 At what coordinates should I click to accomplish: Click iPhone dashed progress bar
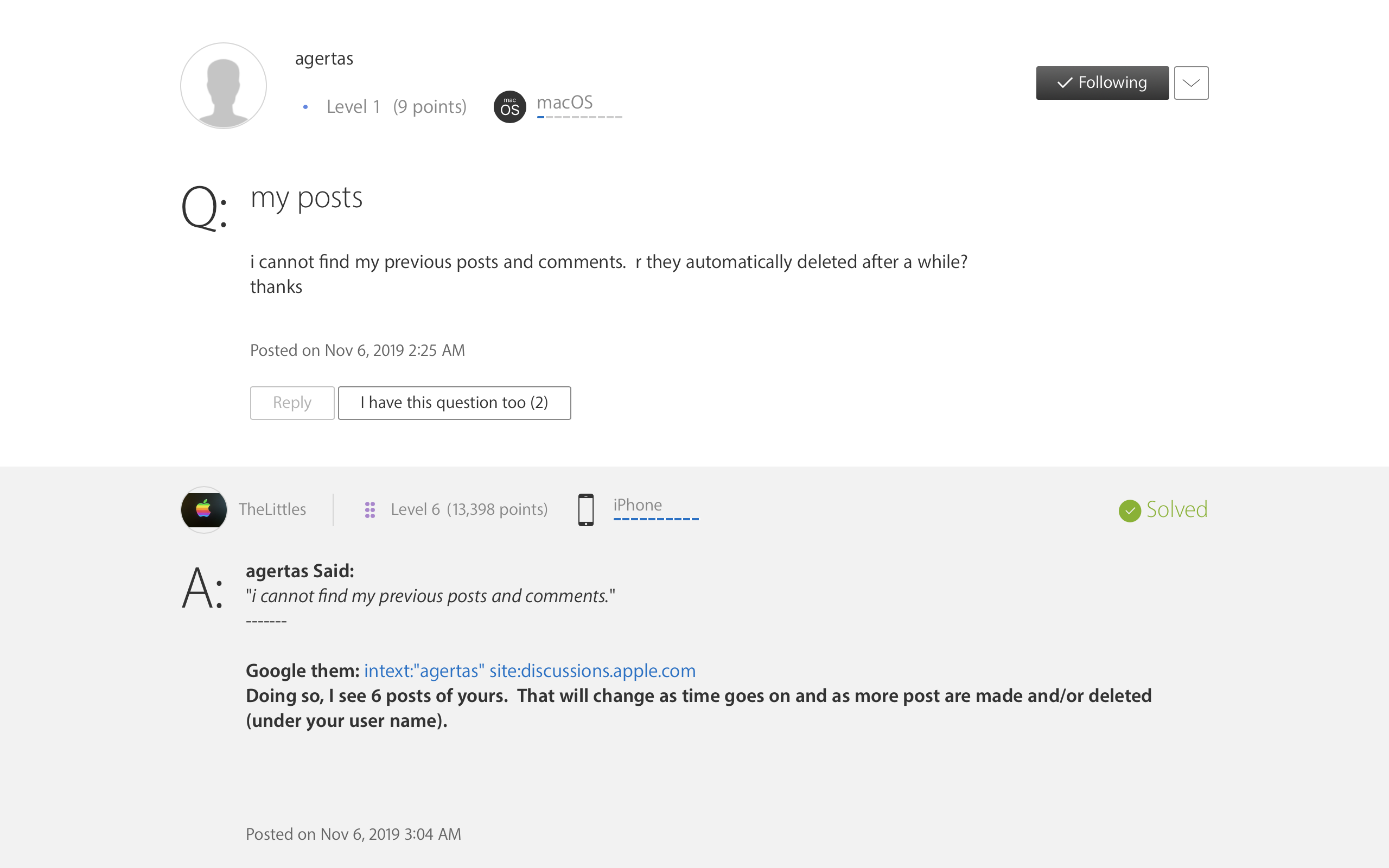point(655,519)
